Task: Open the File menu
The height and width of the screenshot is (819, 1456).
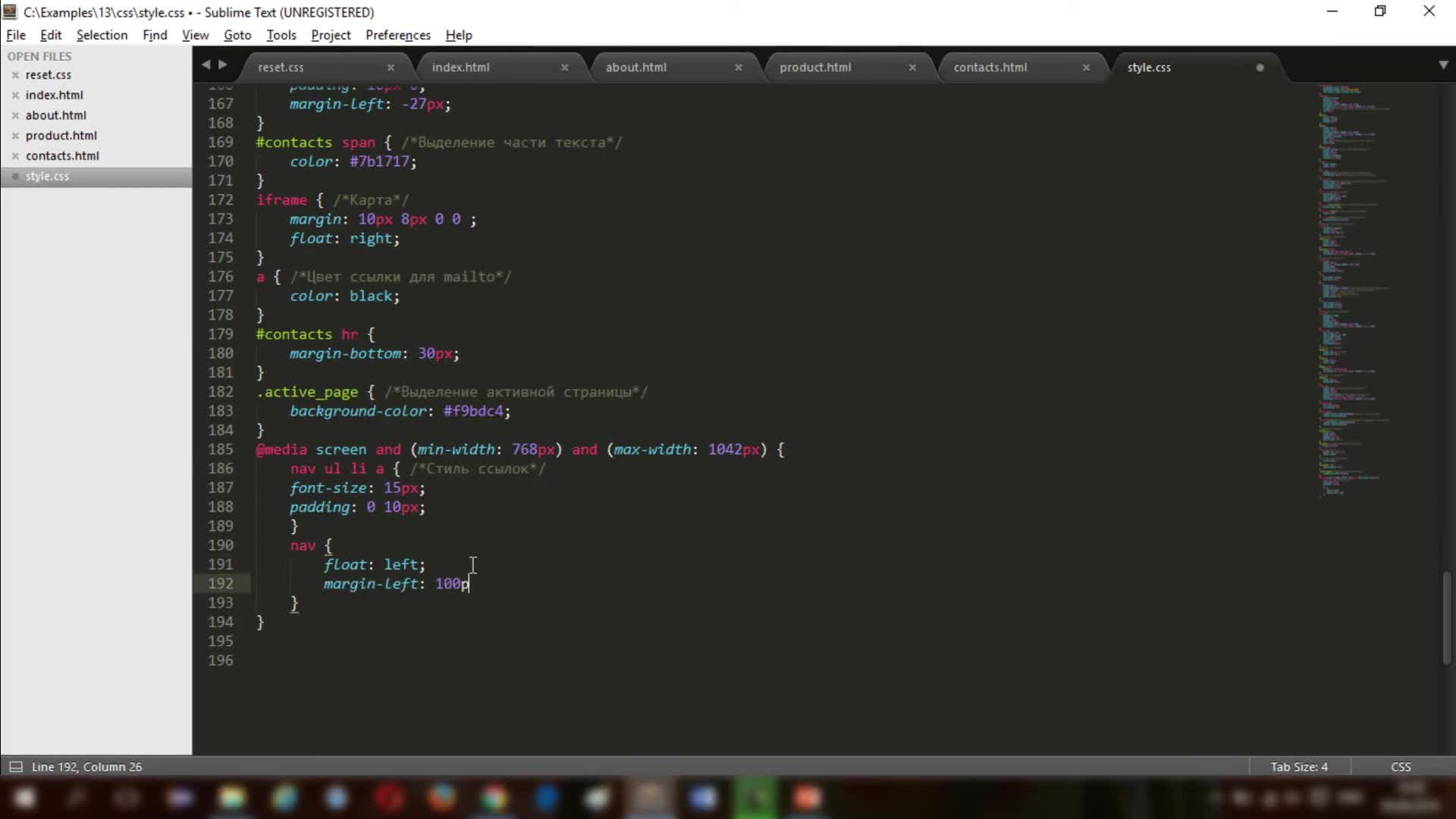Action: pyautogui.click(x=16, y=35)
